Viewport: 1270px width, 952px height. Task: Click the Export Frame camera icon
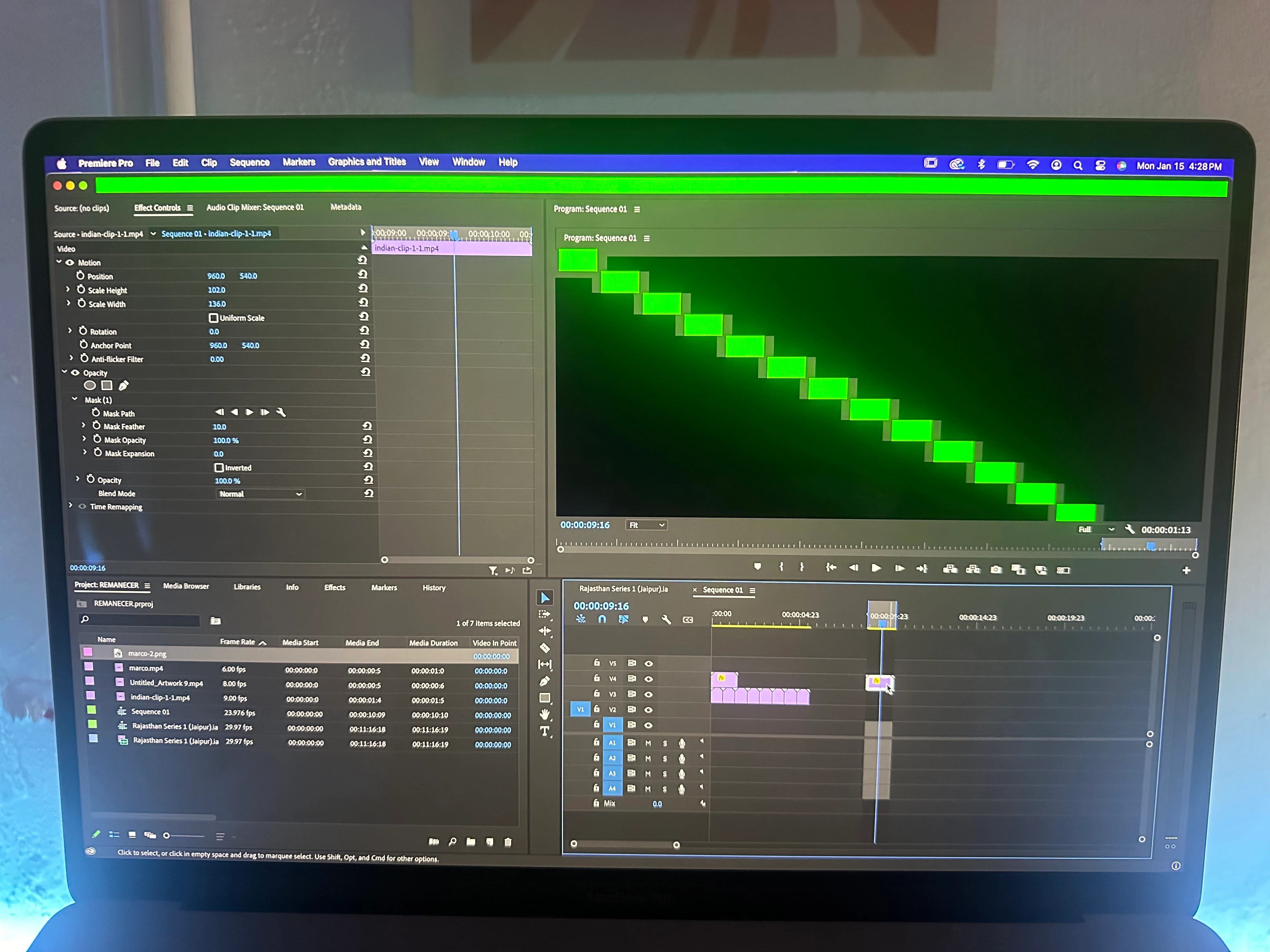(x=996, y=570)
